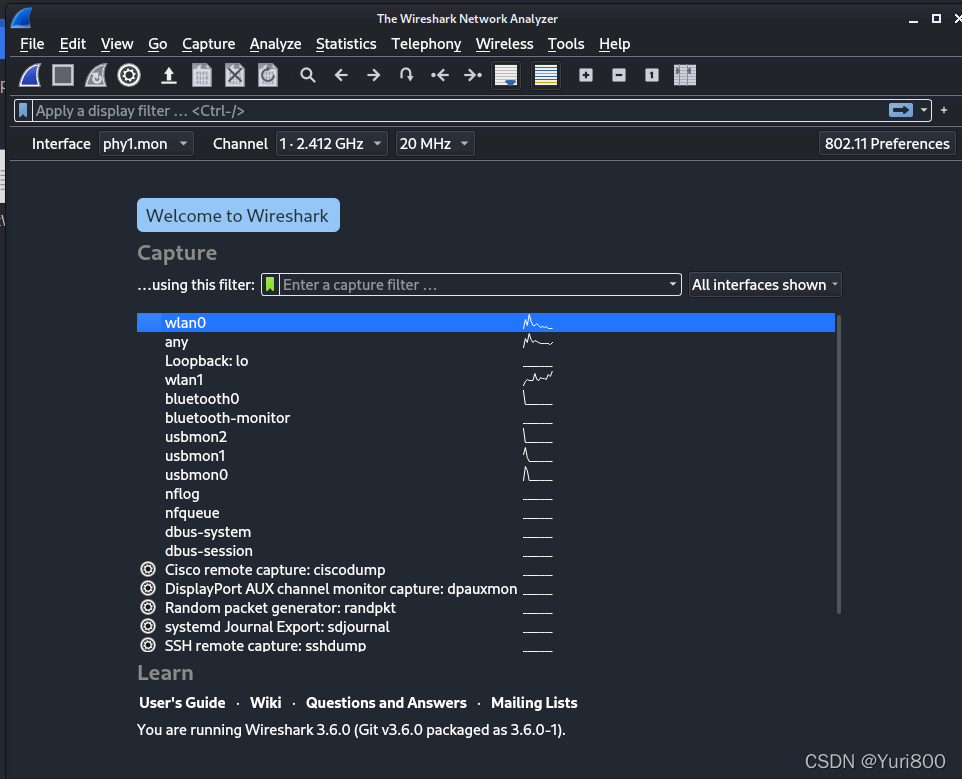Focus the capture filter input field
The height and width of the screenshot is (779, 962).
click(x=472, y=285)
